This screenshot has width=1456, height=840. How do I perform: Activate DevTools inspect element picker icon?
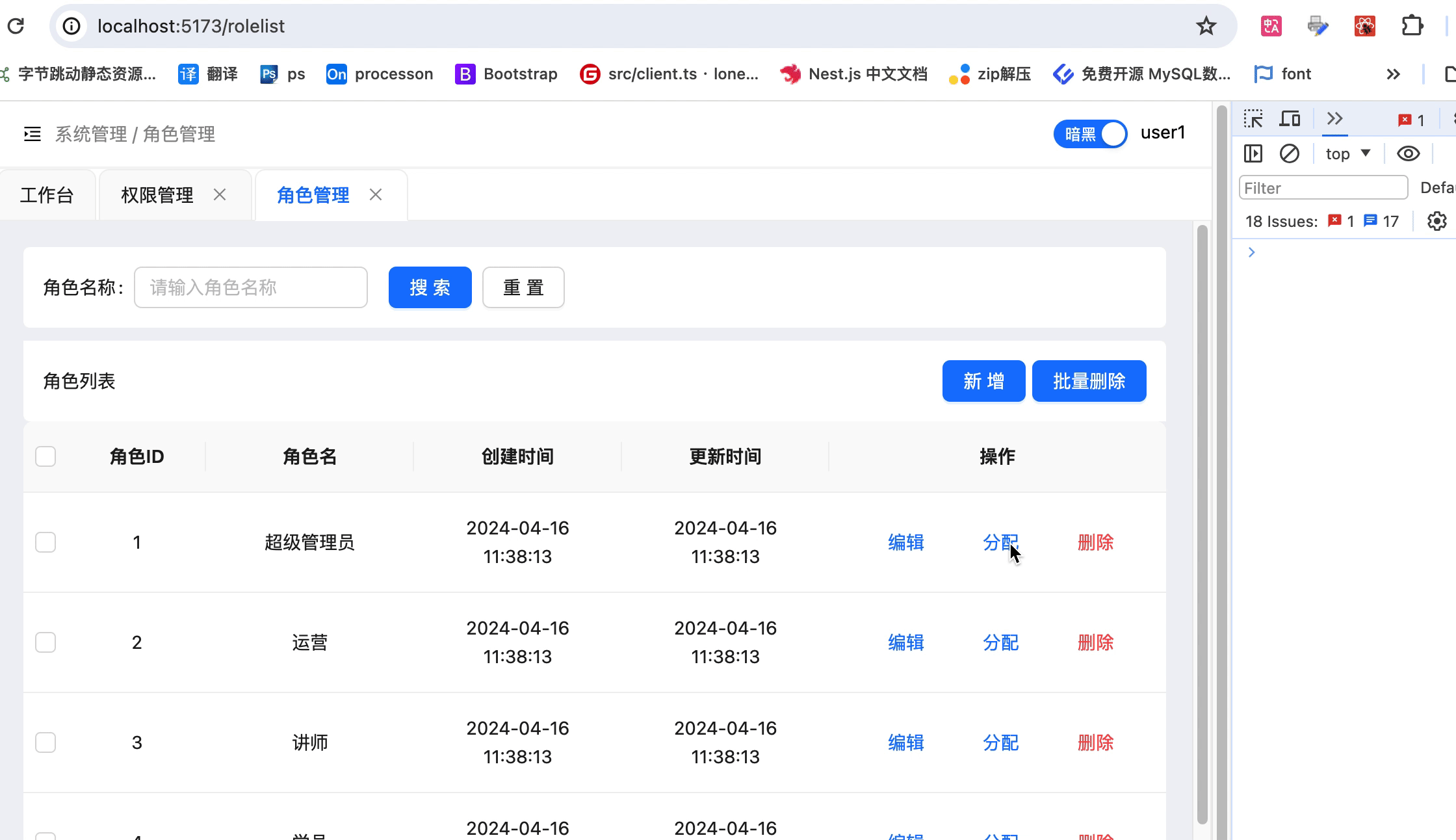pos(1253,119)
